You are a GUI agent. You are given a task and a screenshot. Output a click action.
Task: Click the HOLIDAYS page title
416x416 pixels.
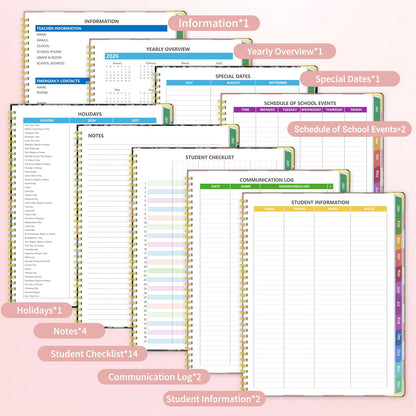click(x=90, y=114)
